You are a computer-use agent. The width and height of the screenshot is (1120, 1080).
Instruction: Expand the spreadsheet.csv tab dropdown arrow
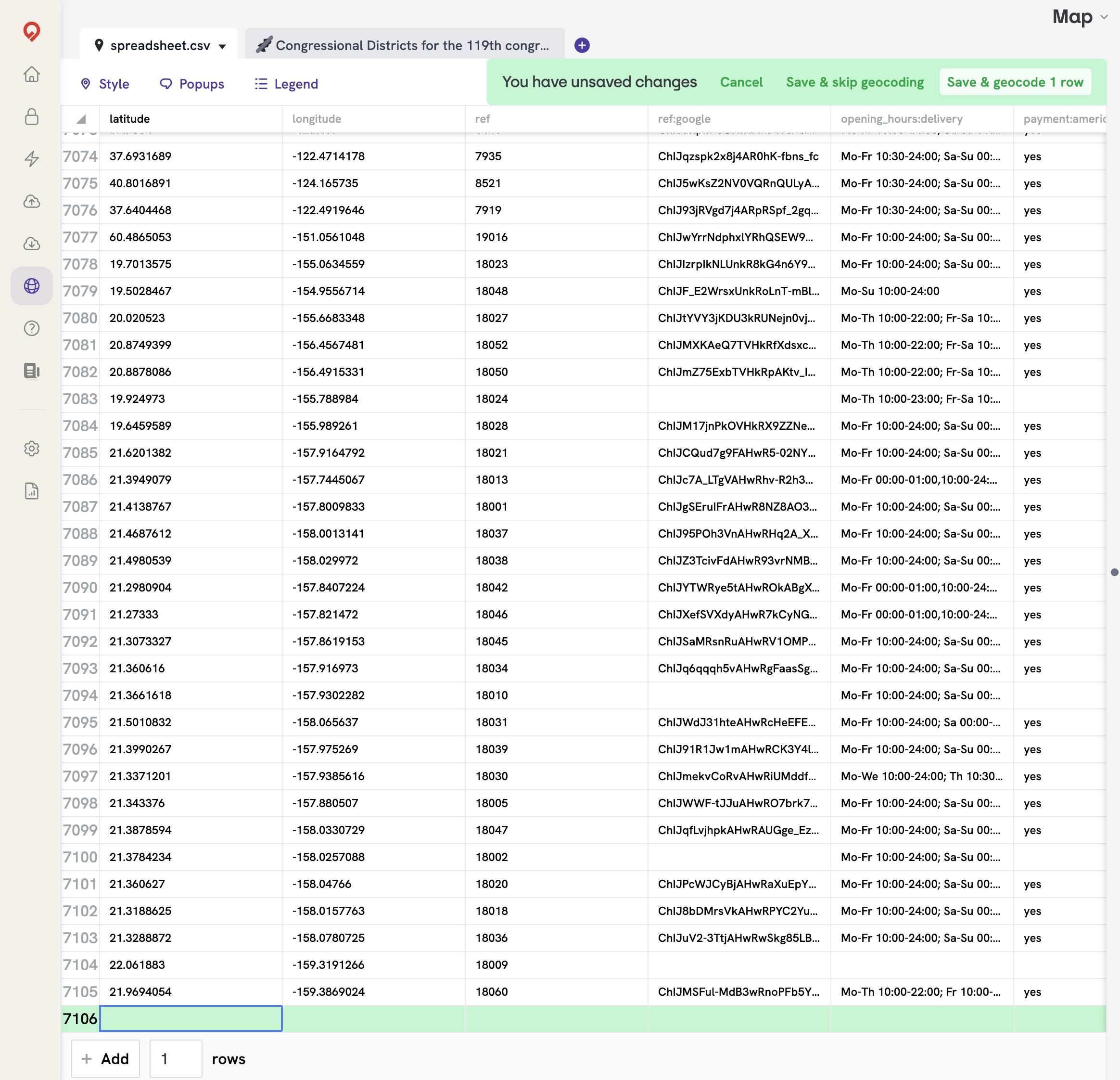click(x=222, y=46)
